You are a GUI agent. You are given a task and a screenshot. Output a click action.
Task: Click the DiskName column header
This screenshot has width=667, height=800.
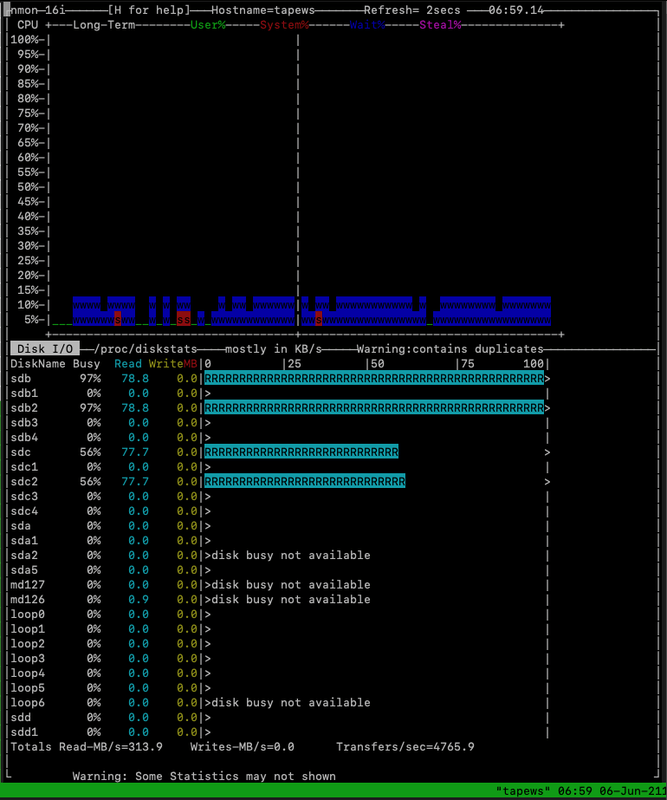(38, 364)
